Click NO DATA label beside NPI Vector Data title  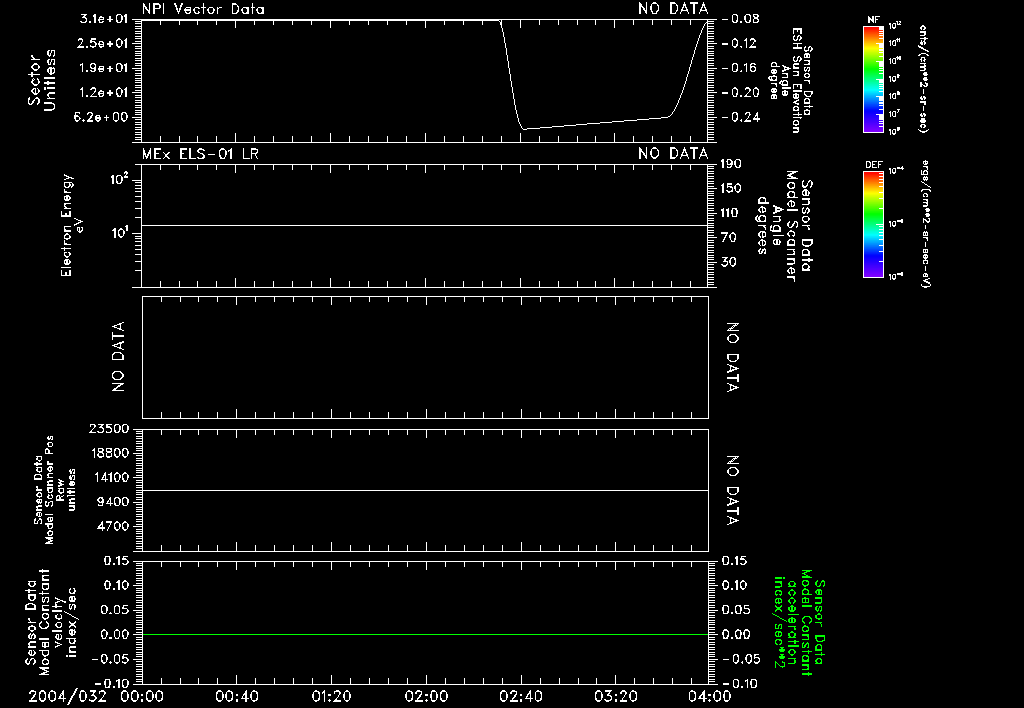[x=673, y=9]
